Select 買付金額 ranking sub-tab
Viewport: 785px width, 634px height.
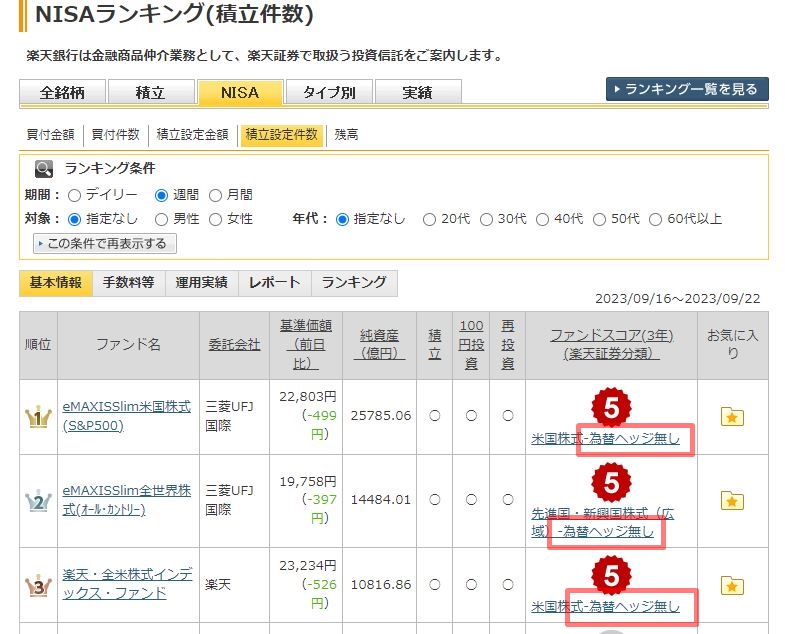[x=49, y=134]
